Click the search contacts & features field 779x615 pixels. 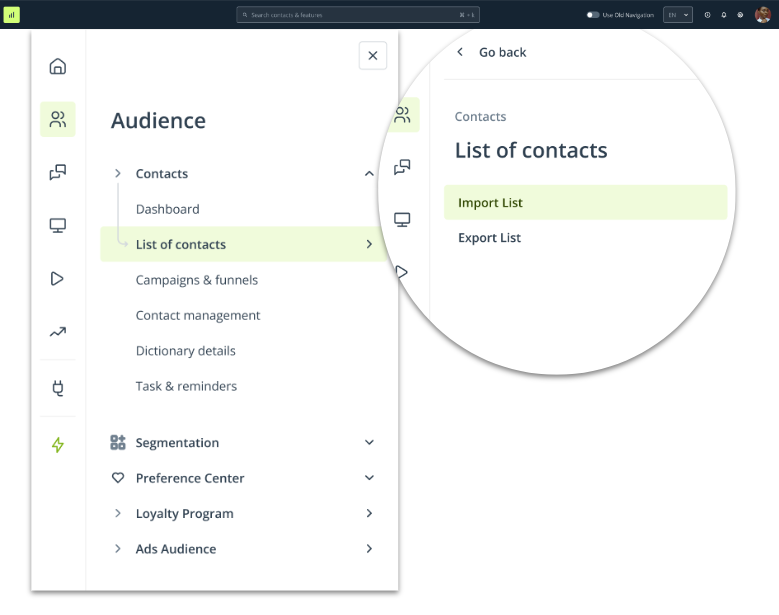click(357, 15)
